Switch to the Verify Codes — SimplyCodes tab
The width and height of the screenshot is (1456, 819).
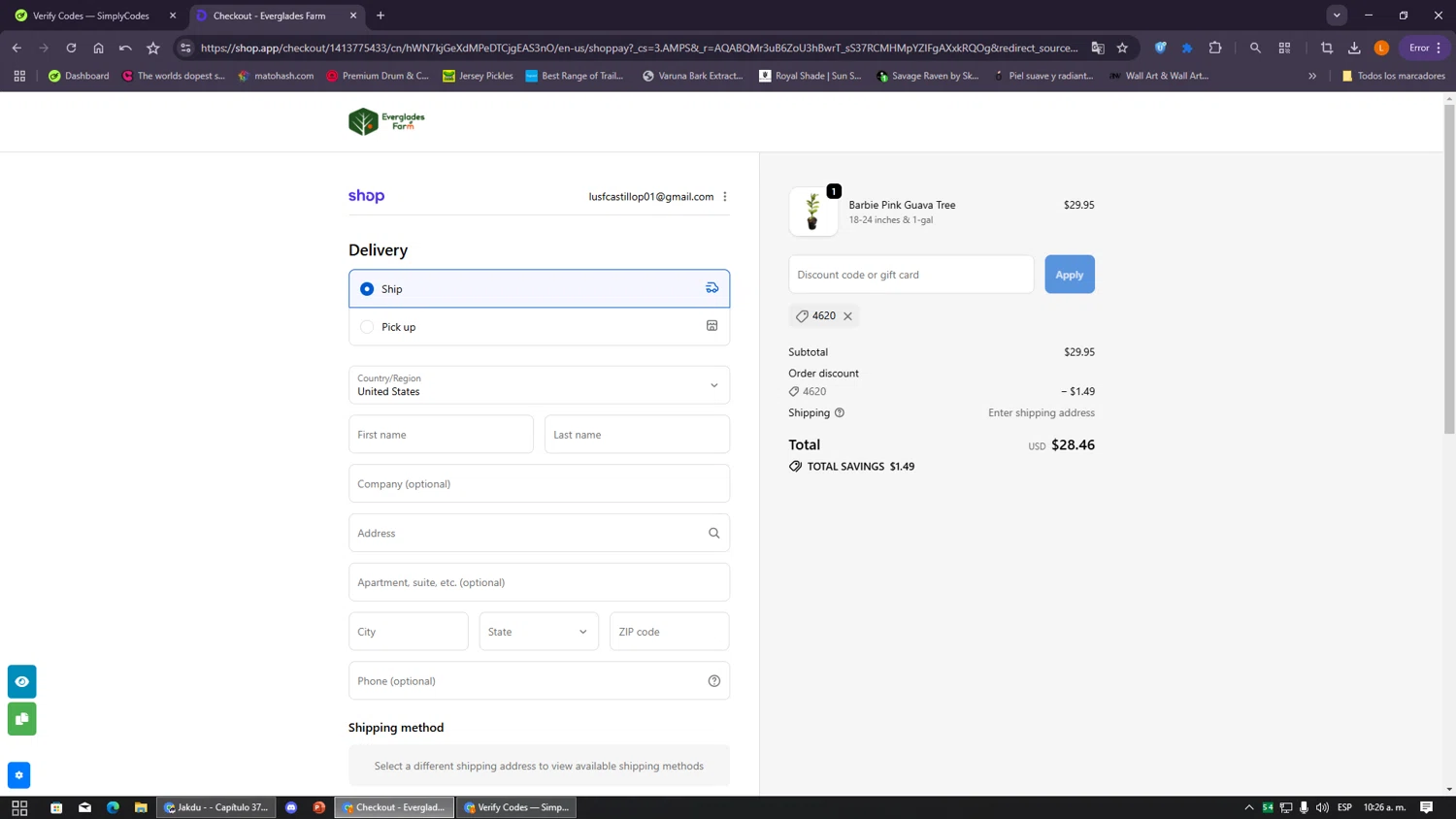point(90,16)
